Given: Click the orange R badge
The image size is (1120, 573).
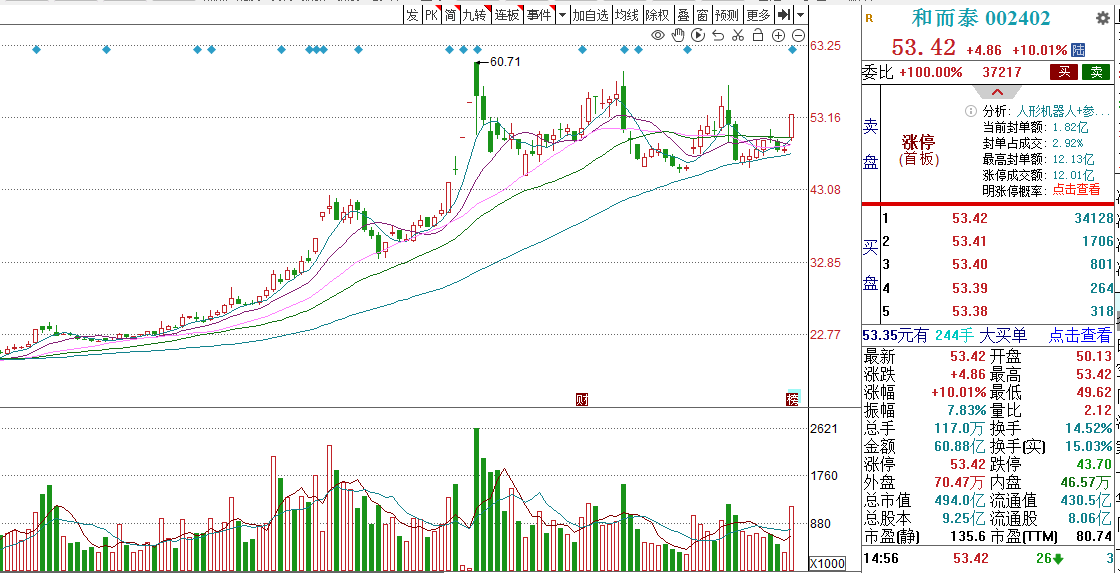Looking at the screenshot, I should click(869, 18).
